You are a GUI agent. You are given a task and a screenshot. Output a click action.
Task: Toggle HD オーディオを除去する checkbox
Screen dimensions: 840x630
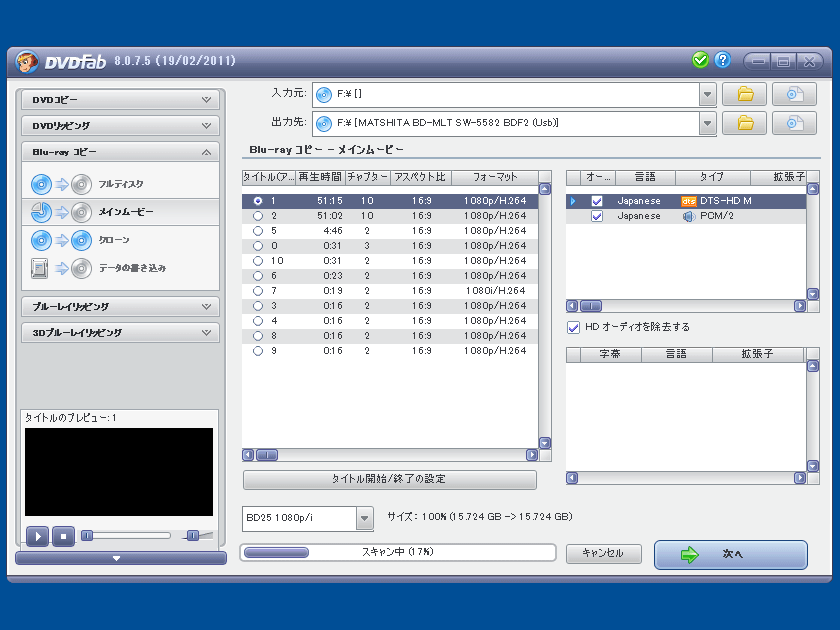(x=573, y=327)
